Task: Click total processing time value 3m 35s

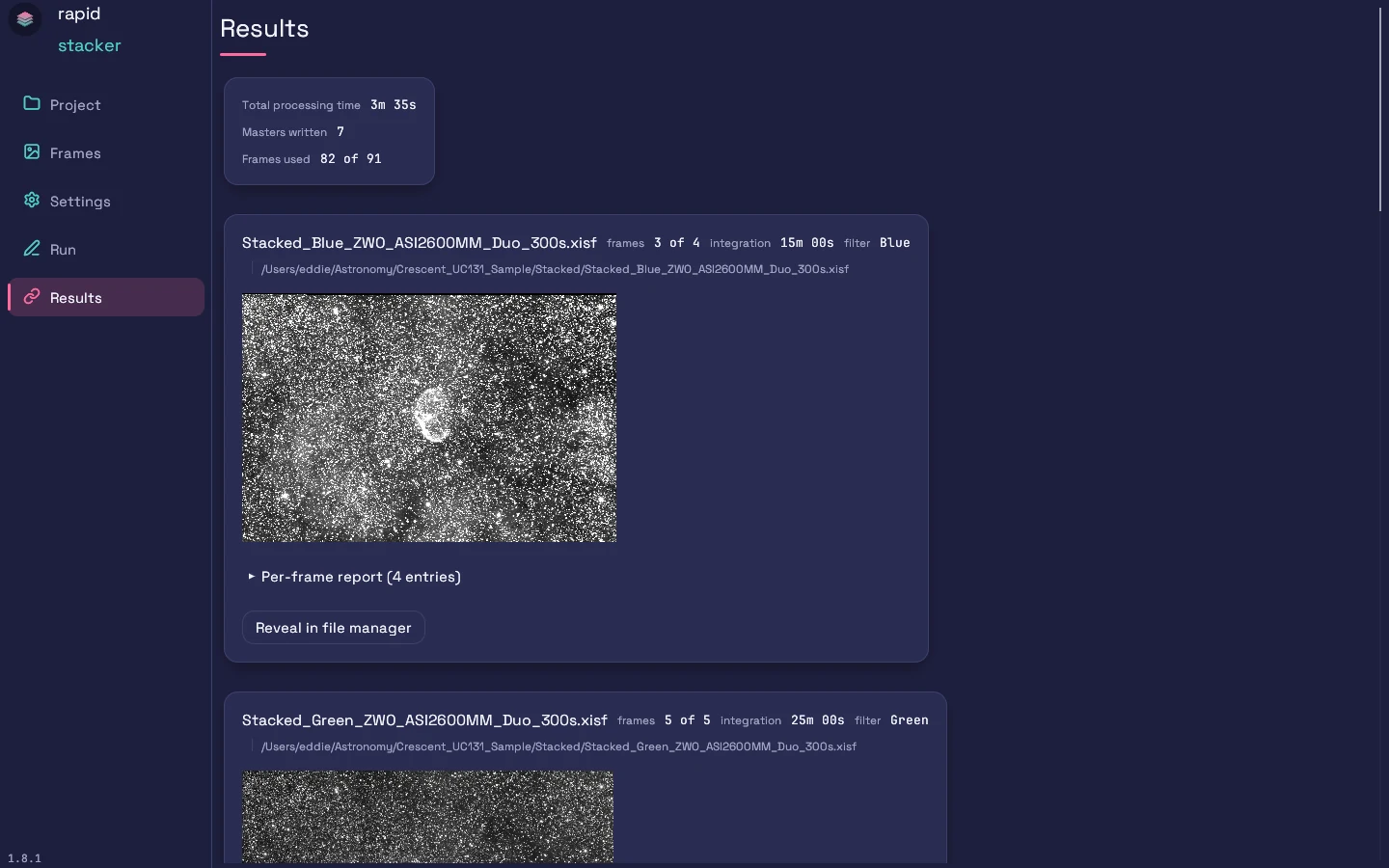Action: (x=394, y=105)
